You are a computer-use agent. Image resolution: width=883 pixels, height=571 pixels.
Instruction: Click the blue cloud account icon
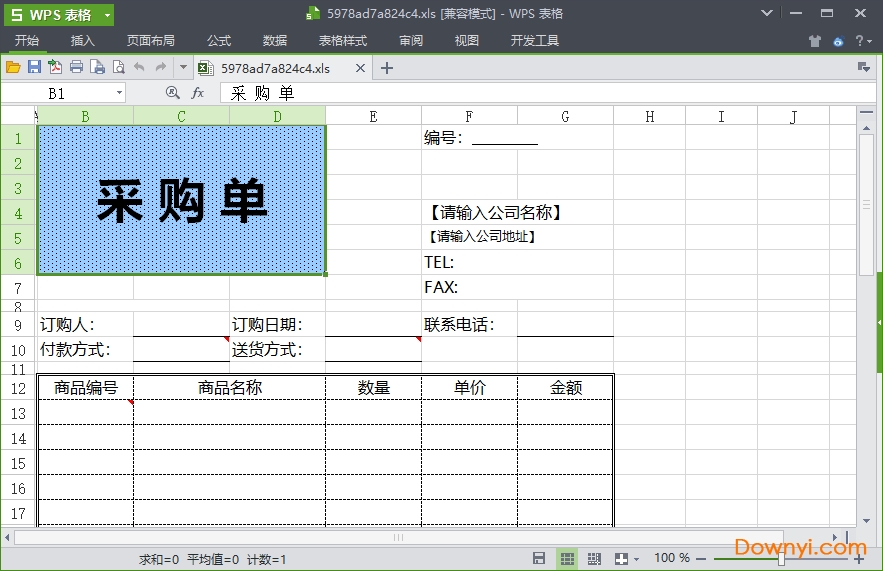[x=839, y=41]
